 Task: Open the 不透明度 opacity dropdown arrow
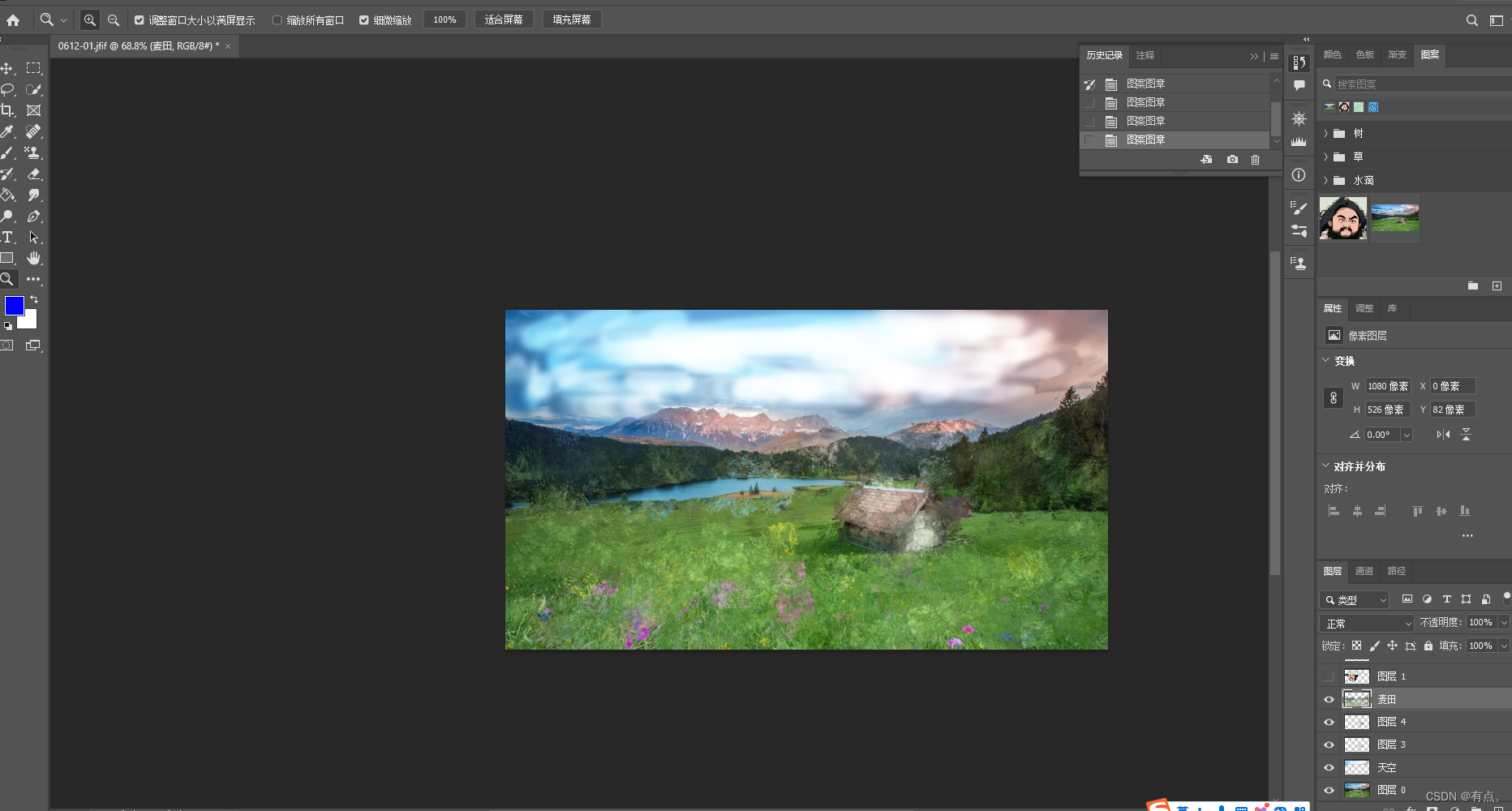point(1503,623)
